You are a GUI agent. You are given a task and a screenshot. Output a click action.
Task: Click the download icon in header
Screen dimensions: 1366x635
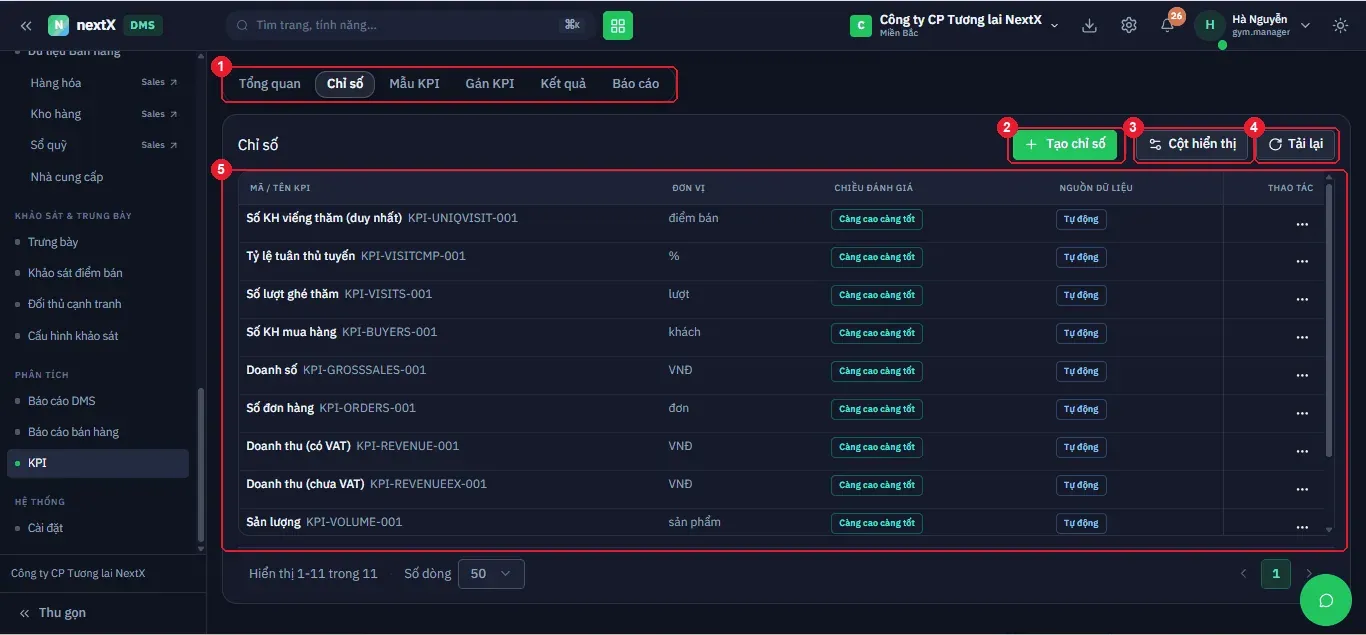click(x=1090, y=25)
